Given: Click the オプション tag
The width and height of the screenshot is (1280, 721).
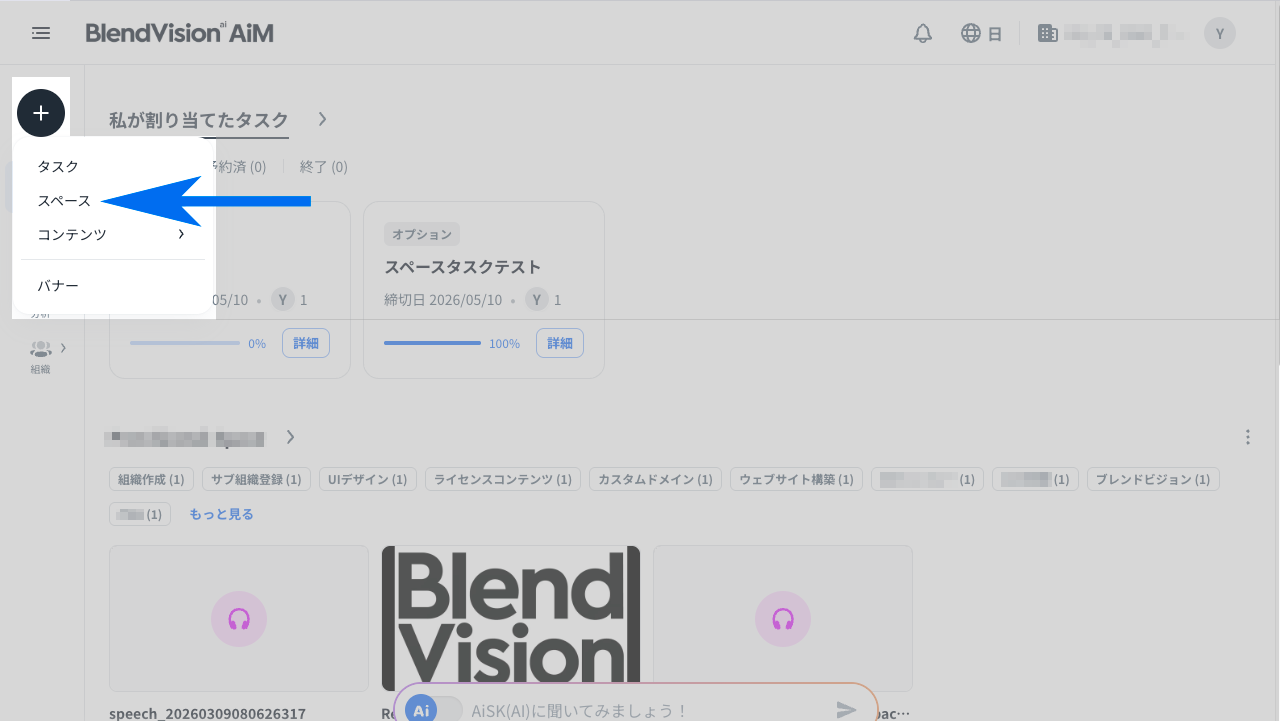Looking at the screenshot, I should 422,234.
